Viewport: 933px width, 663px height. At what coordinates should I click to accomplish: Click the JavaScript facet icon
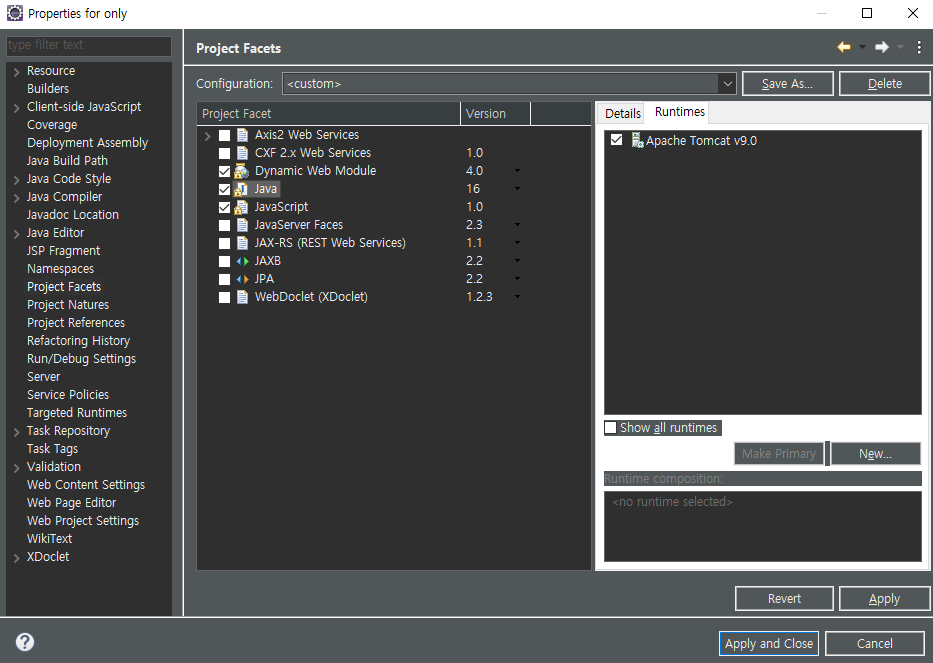[x=241, y=207]
